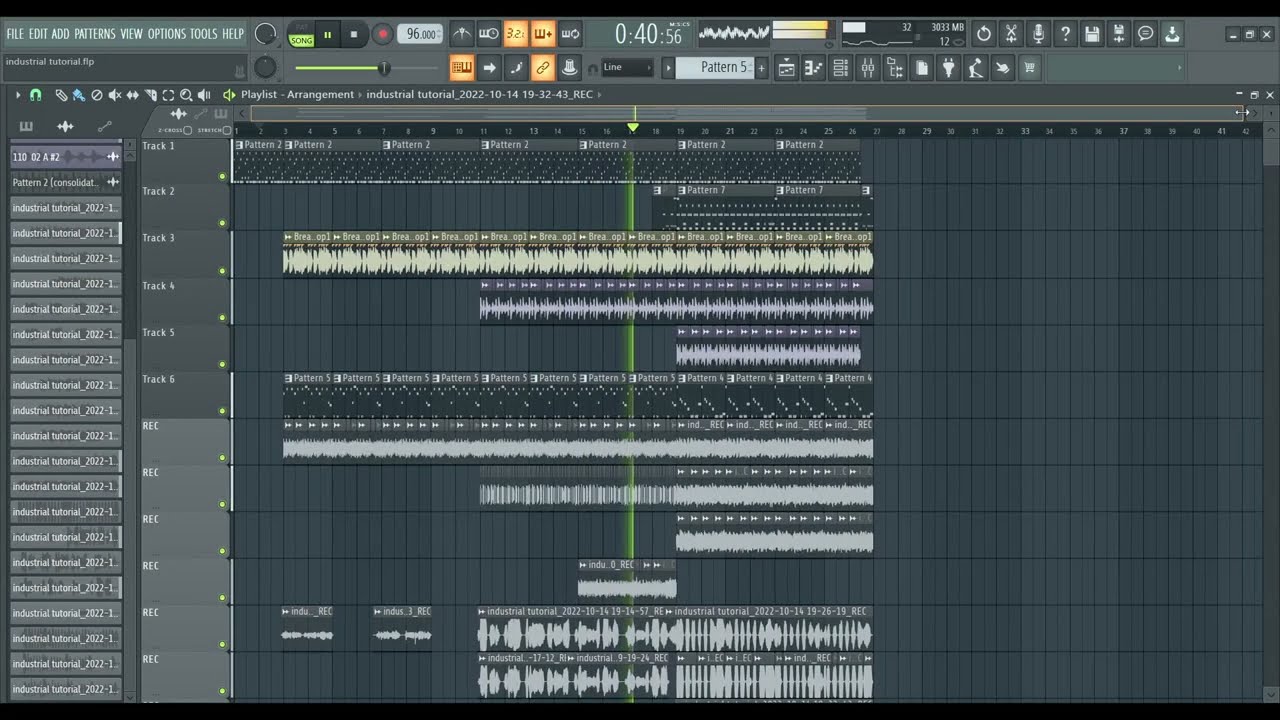The width and height of the screenshot is (1280, 720).
Task: Open the Mixer icon
Action: click(867, 68)
